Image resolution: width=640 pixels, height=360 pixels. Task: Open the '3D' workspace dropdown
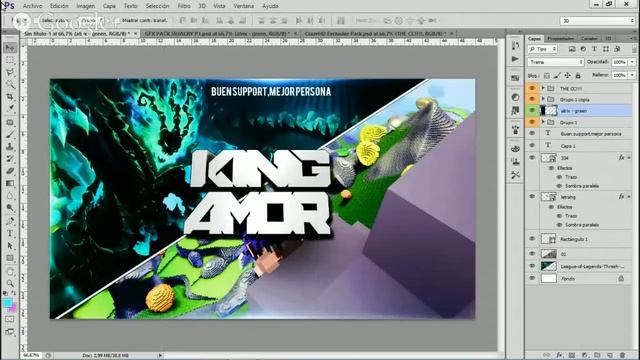(x=598, y=20)
